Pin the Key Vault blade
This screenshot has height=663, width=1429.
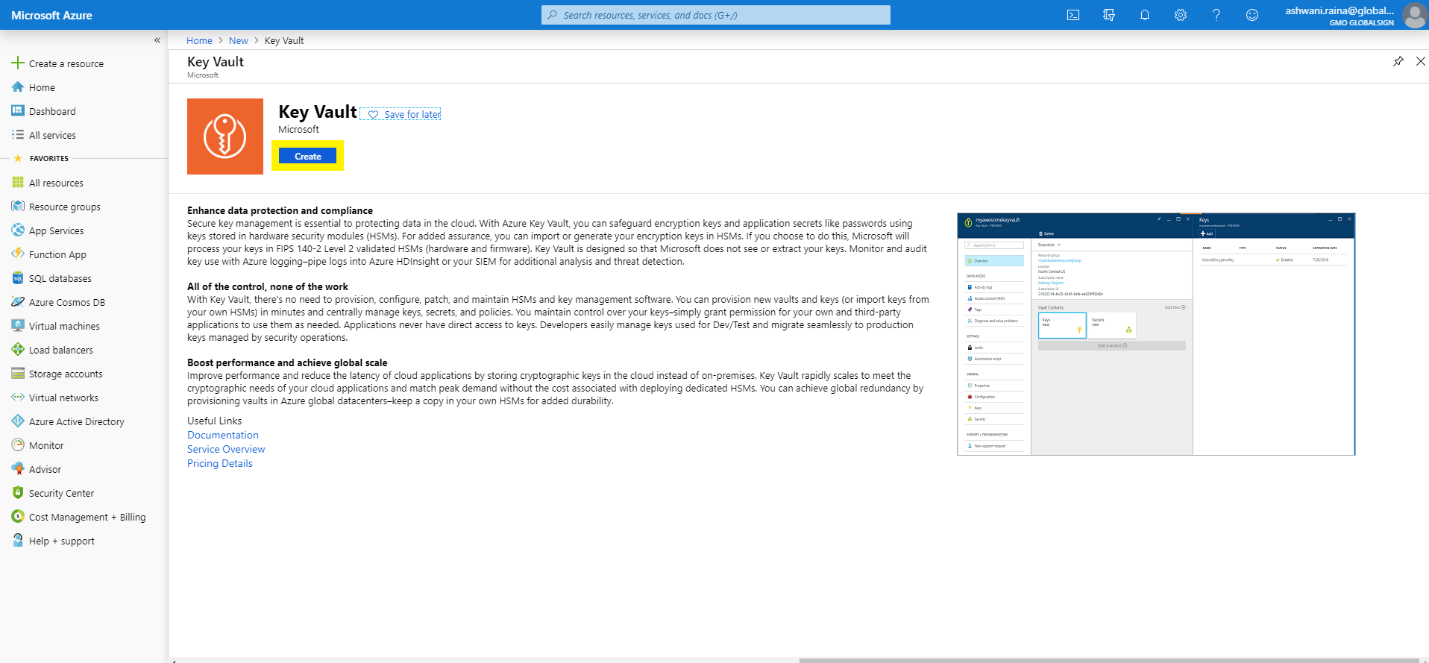(x=1398, y=62)
